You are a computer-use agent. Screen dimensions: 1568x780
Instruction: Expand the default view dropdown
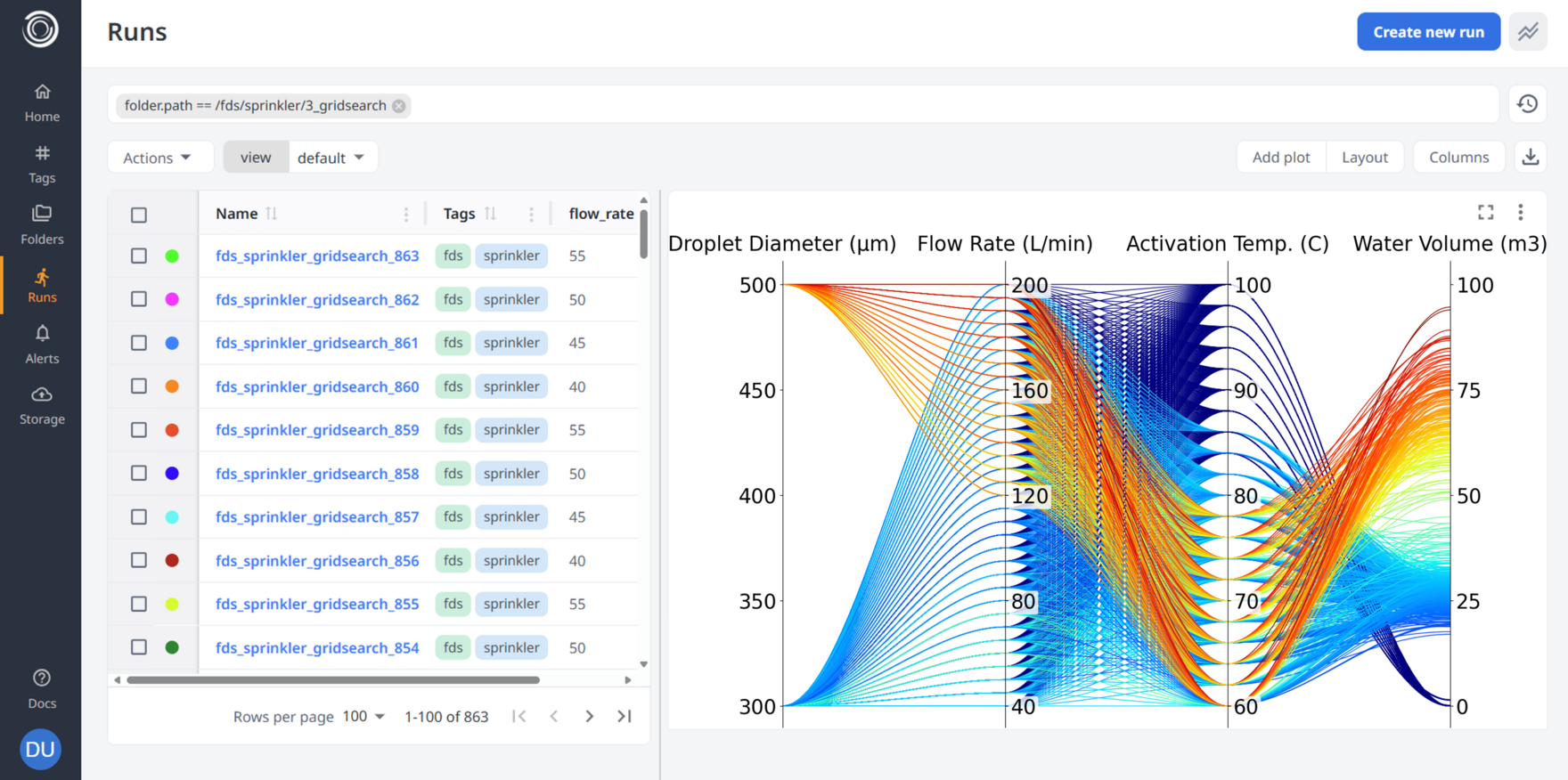[331, 158]
